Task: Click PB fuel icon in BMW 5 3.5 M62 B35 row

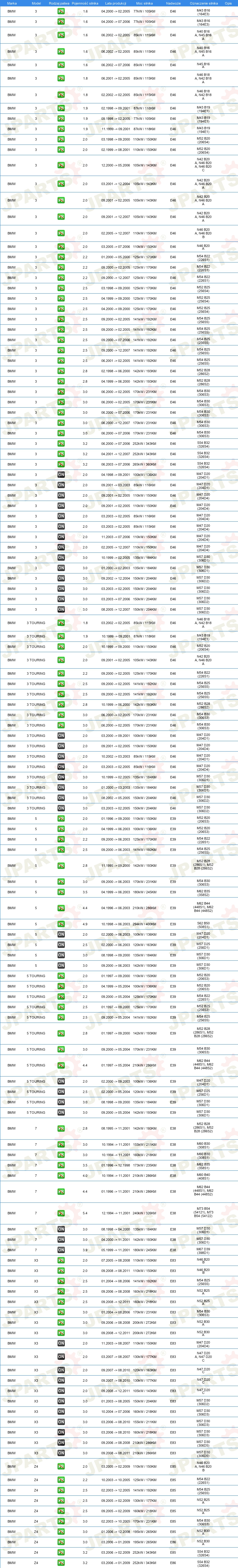Action: pyautogui.click(x=61, y=892)
